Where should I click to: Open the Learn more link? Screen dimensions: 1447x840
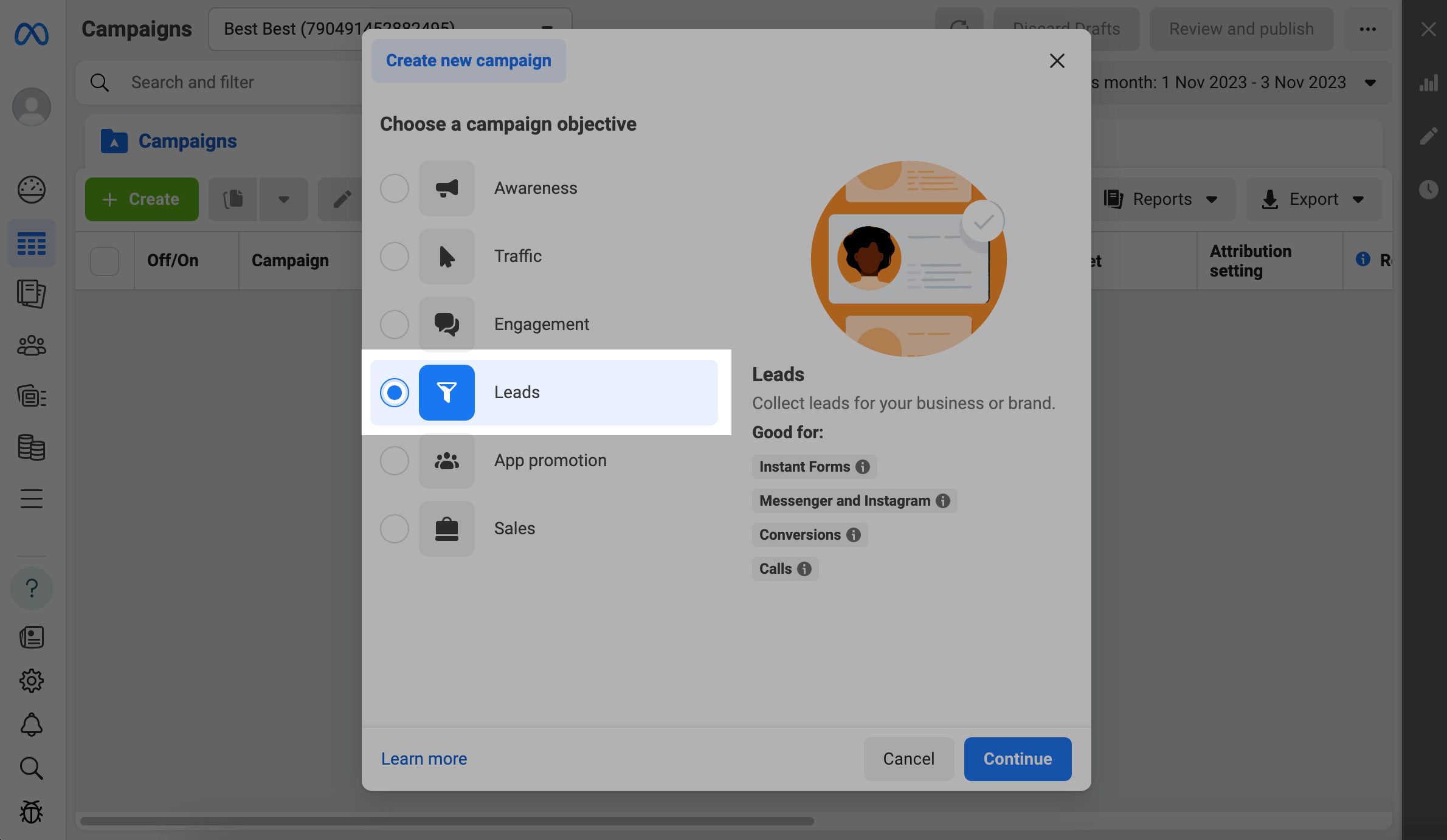pyautogui.click(x=424, y=759)
